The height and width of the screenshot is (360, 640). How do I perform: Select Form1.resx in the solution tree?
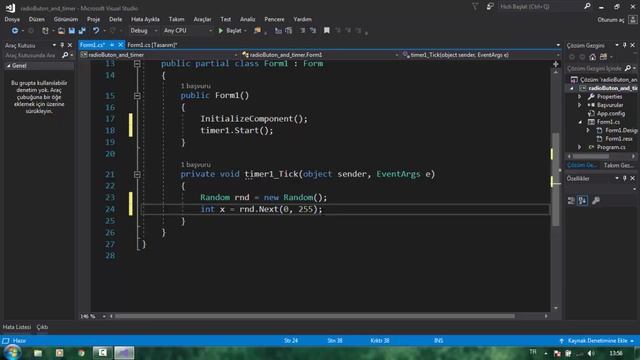[x=618, y=139]
